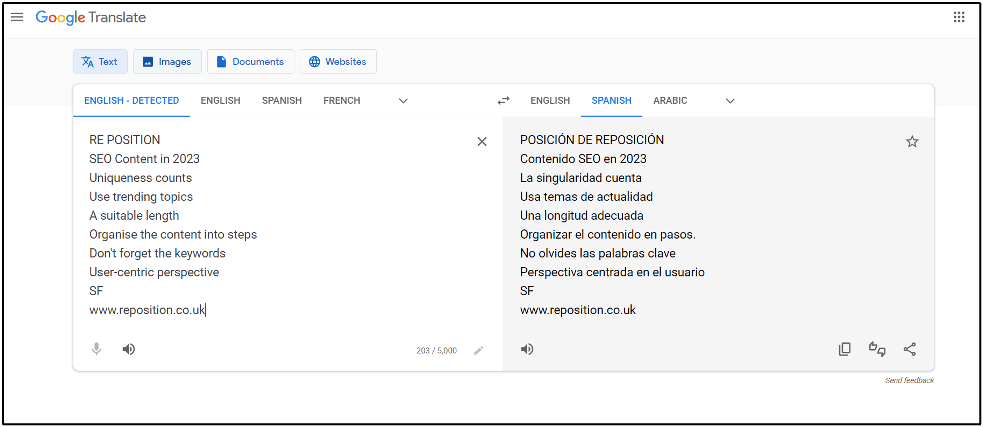Expand more target languages dropdown
This screenshot has width=983, height=427.
730,100
